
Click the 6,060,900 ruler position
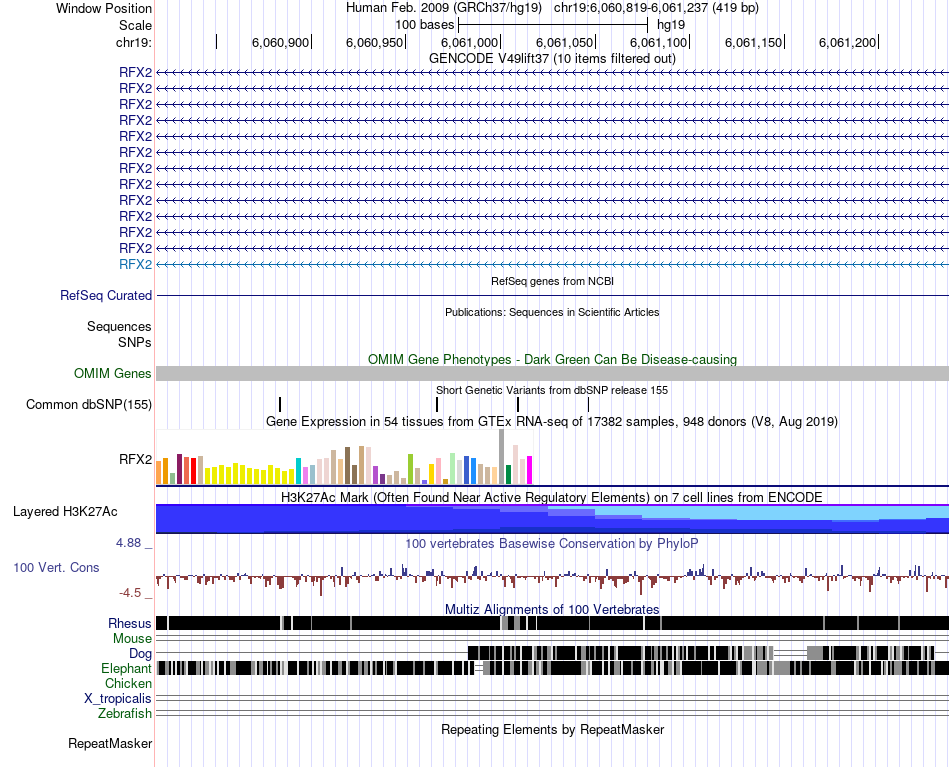(x=281, y=42)
